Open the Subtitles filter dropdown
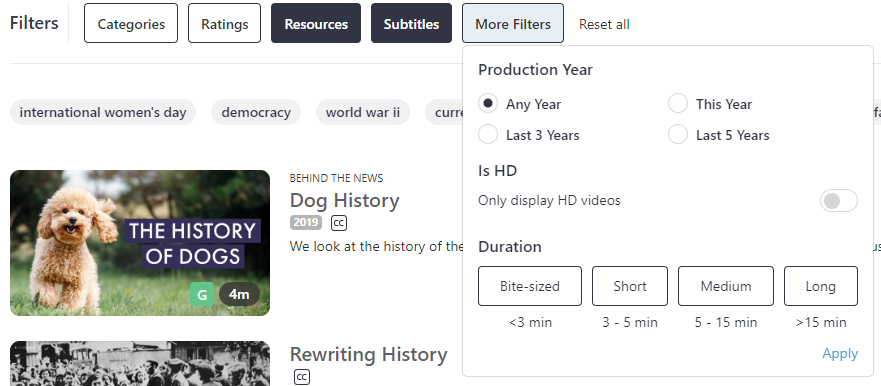 [x=411, y=23]
